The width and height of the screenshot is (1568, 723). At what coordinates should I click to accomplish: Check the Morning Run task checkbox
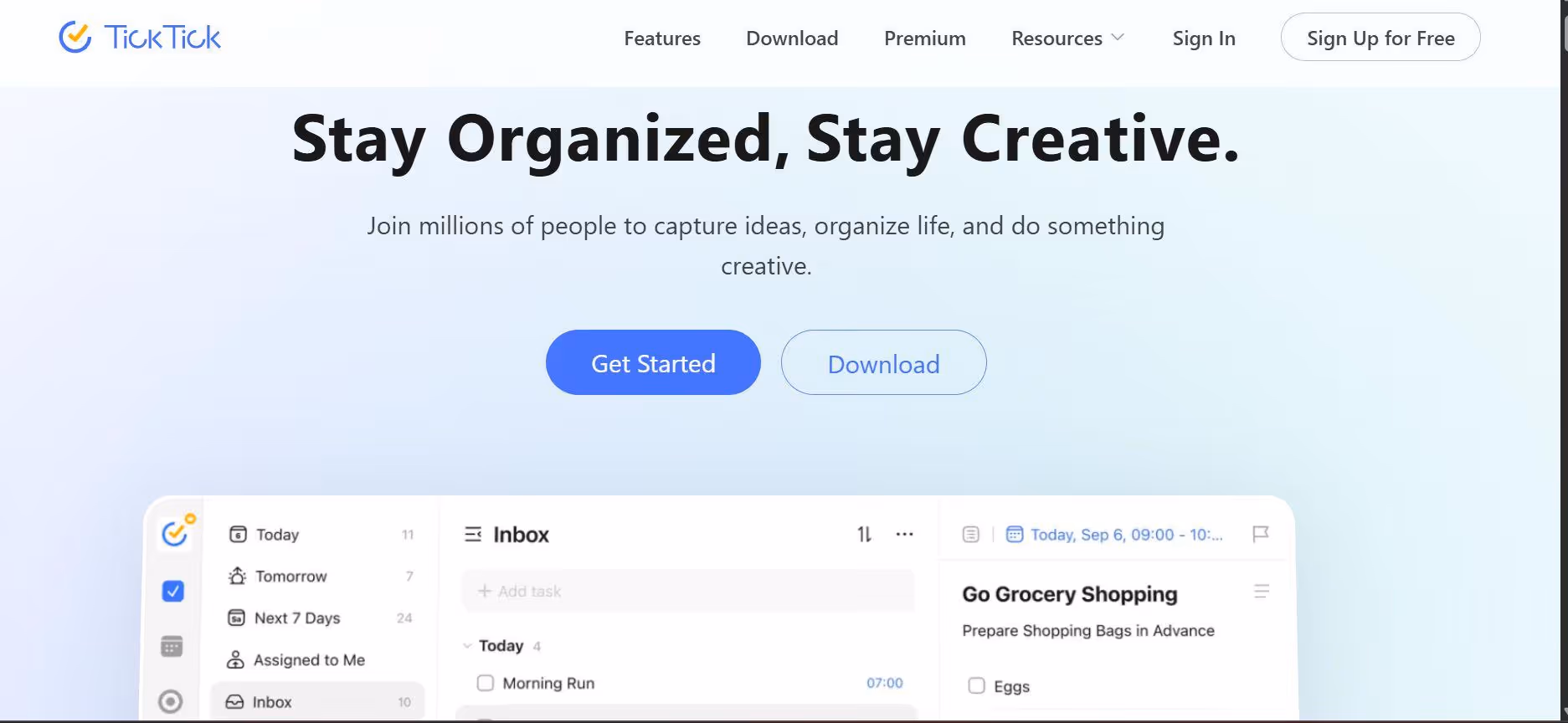pyautogui.click(x=485, y=683)
